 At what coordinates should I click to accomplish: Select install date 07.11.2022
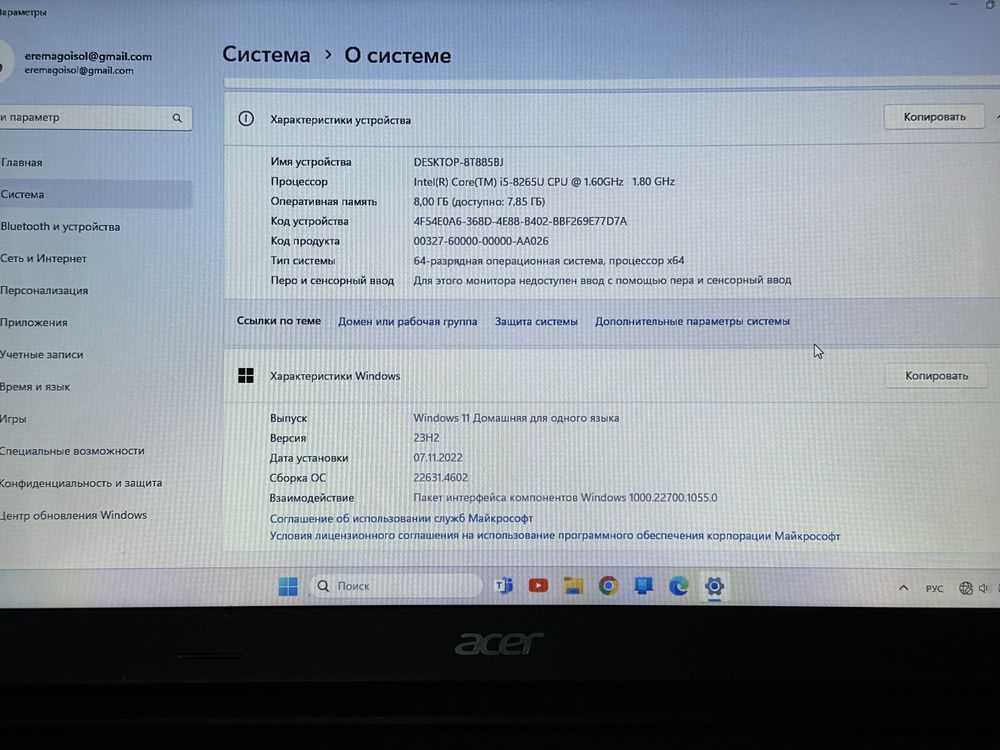tap(438, 458)
